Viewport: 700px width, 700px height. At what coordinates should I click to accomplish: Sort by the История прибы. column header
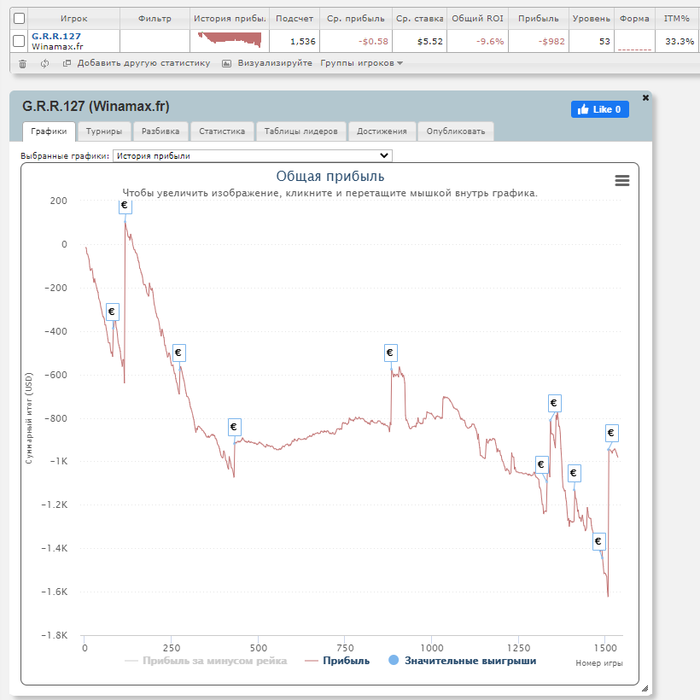click(229, 19)
